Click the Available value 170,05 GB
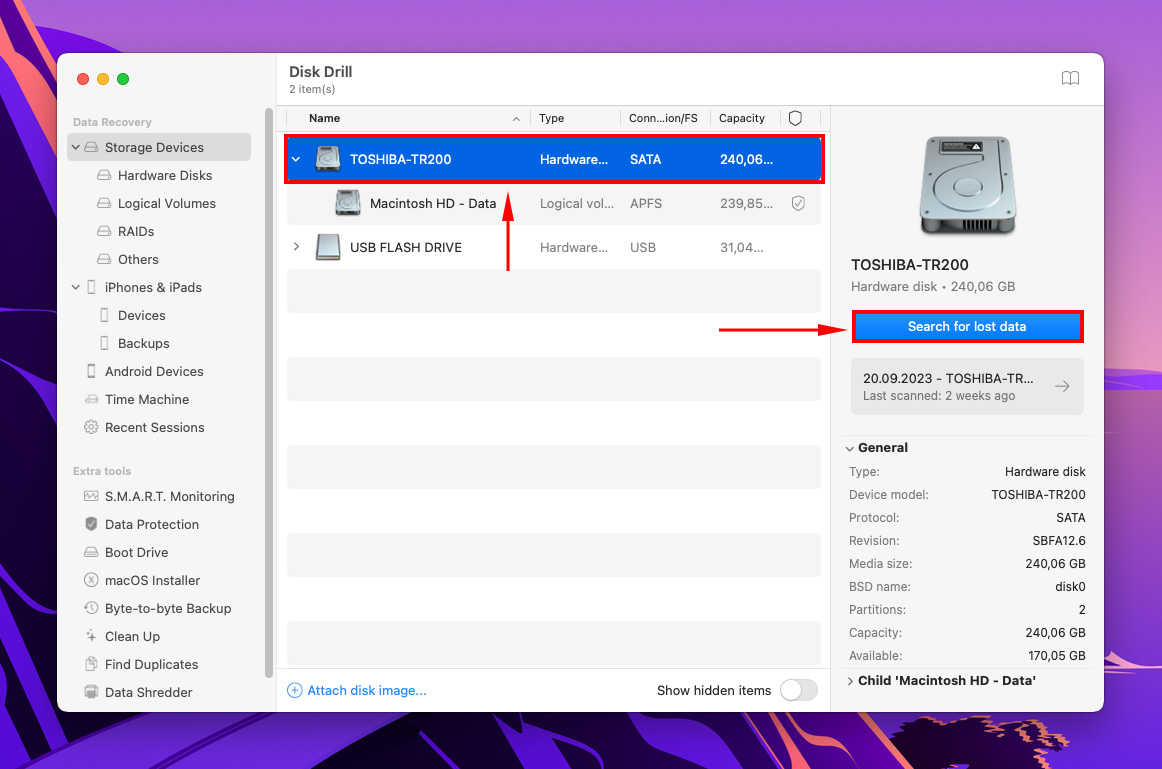Viewport: 1162px width, 769px height. coord(1057,656)
